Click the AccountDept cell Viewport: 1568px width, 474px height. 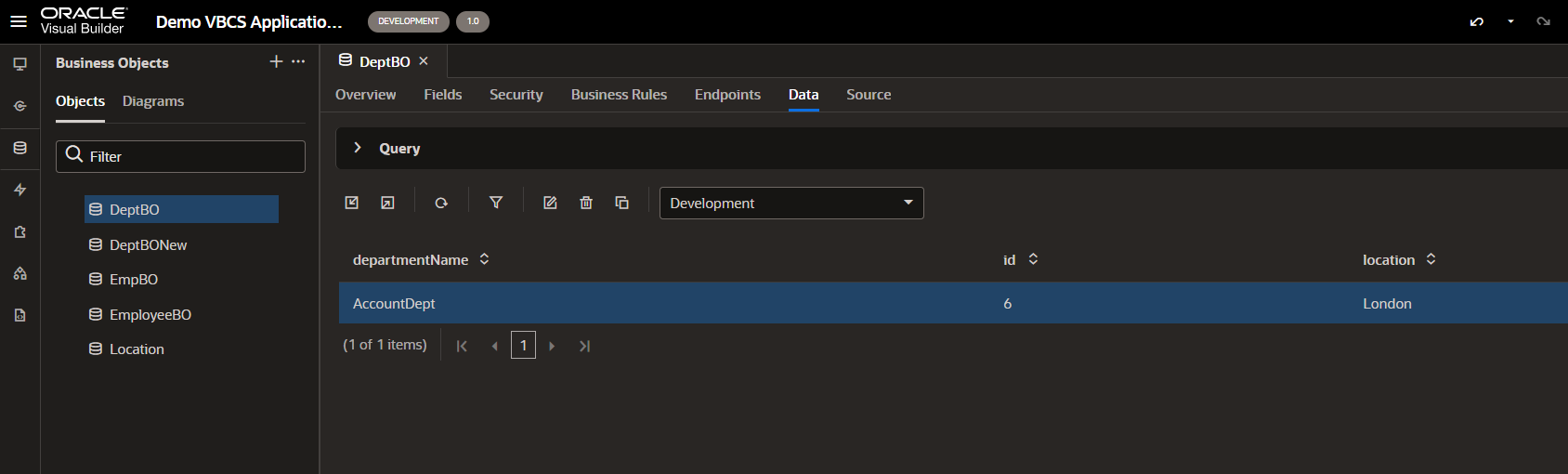(x=394, y=304)
